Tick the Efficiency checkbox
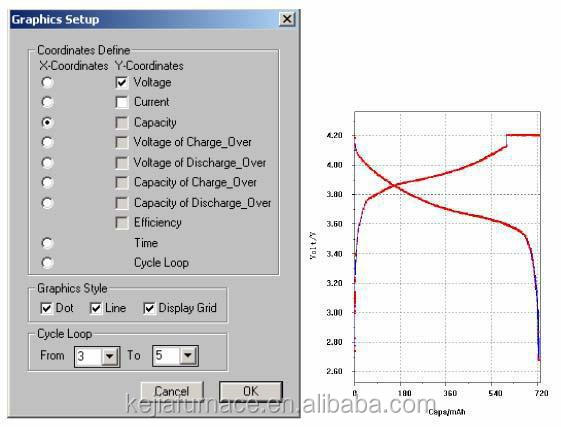The image size is (561, 427). coord(122,223)
